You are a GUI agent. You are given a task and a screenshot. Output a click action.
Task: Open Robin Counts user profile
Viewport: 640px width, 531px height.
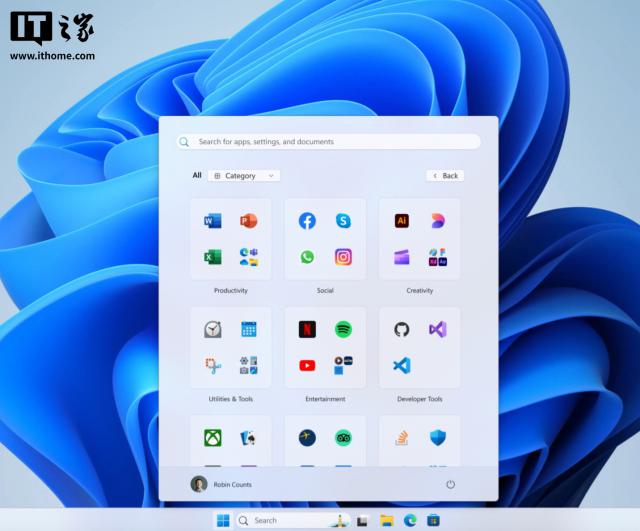point(223,484)
